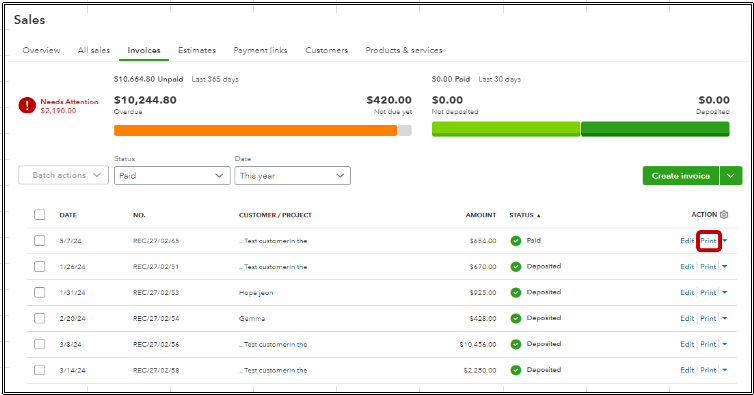Click the $2,190.00 Needs Attention amount

point(58,111)
